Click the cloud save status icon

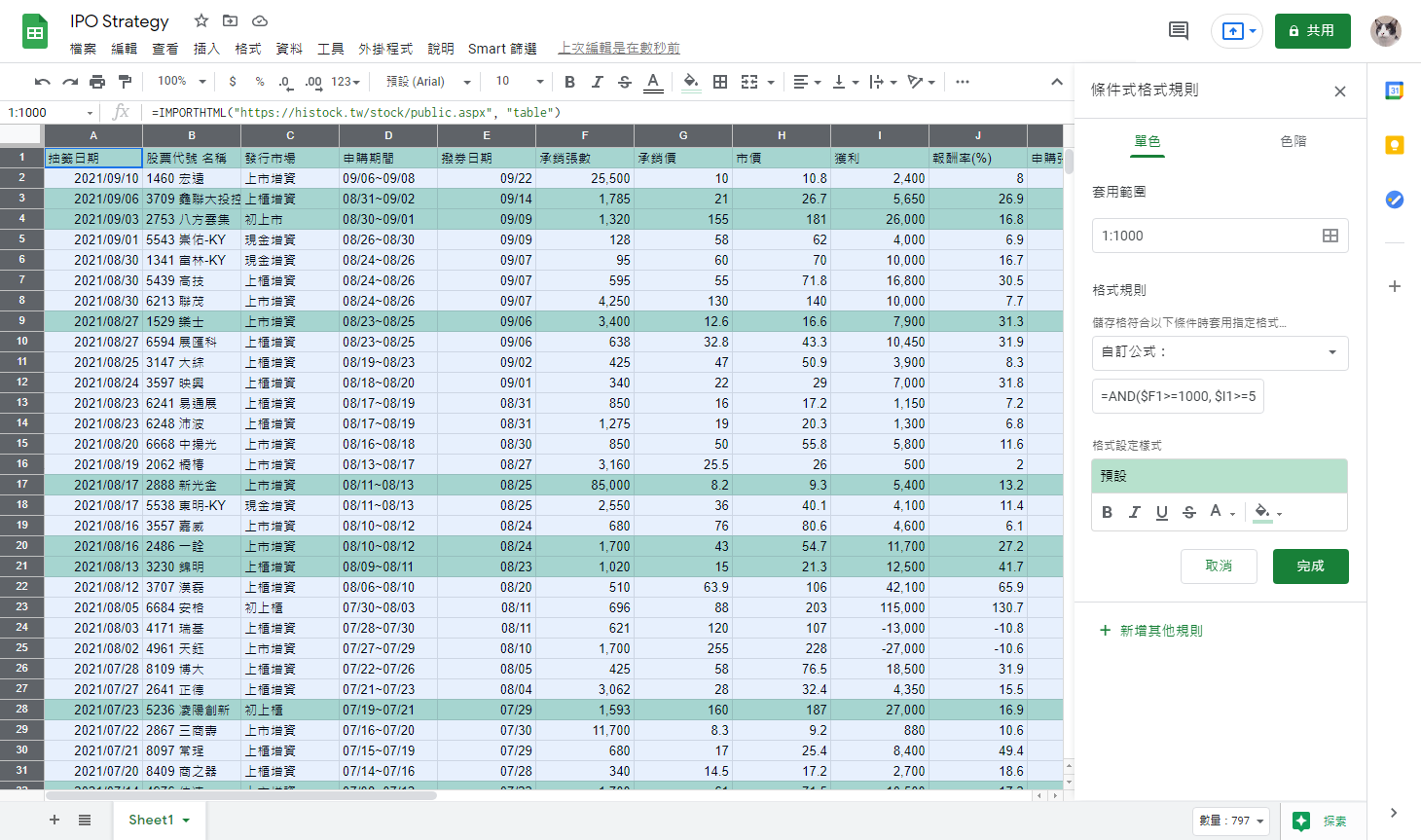click(260, 20)
